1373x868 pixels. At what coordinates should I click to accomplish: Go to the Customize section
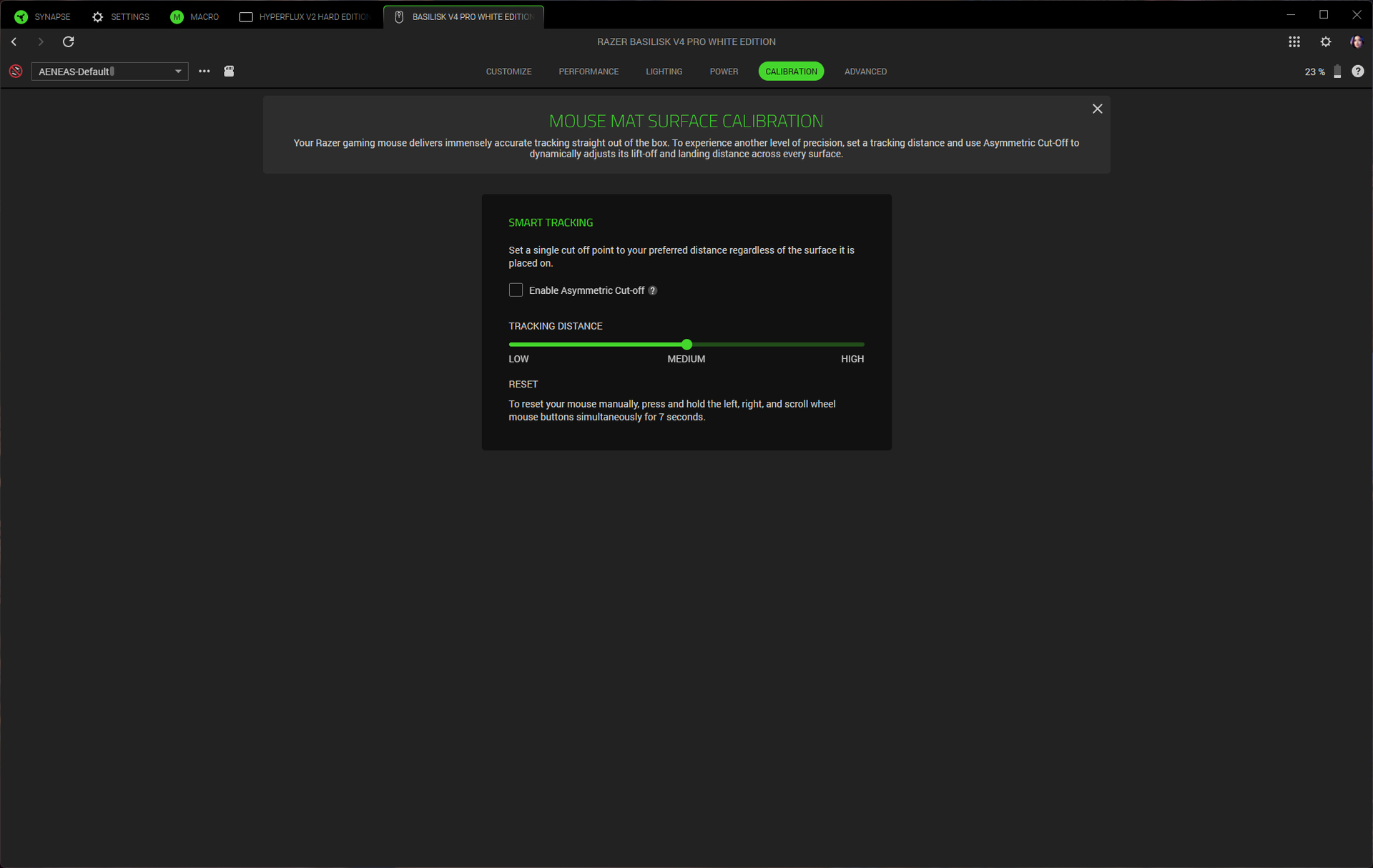pos(508,71)
